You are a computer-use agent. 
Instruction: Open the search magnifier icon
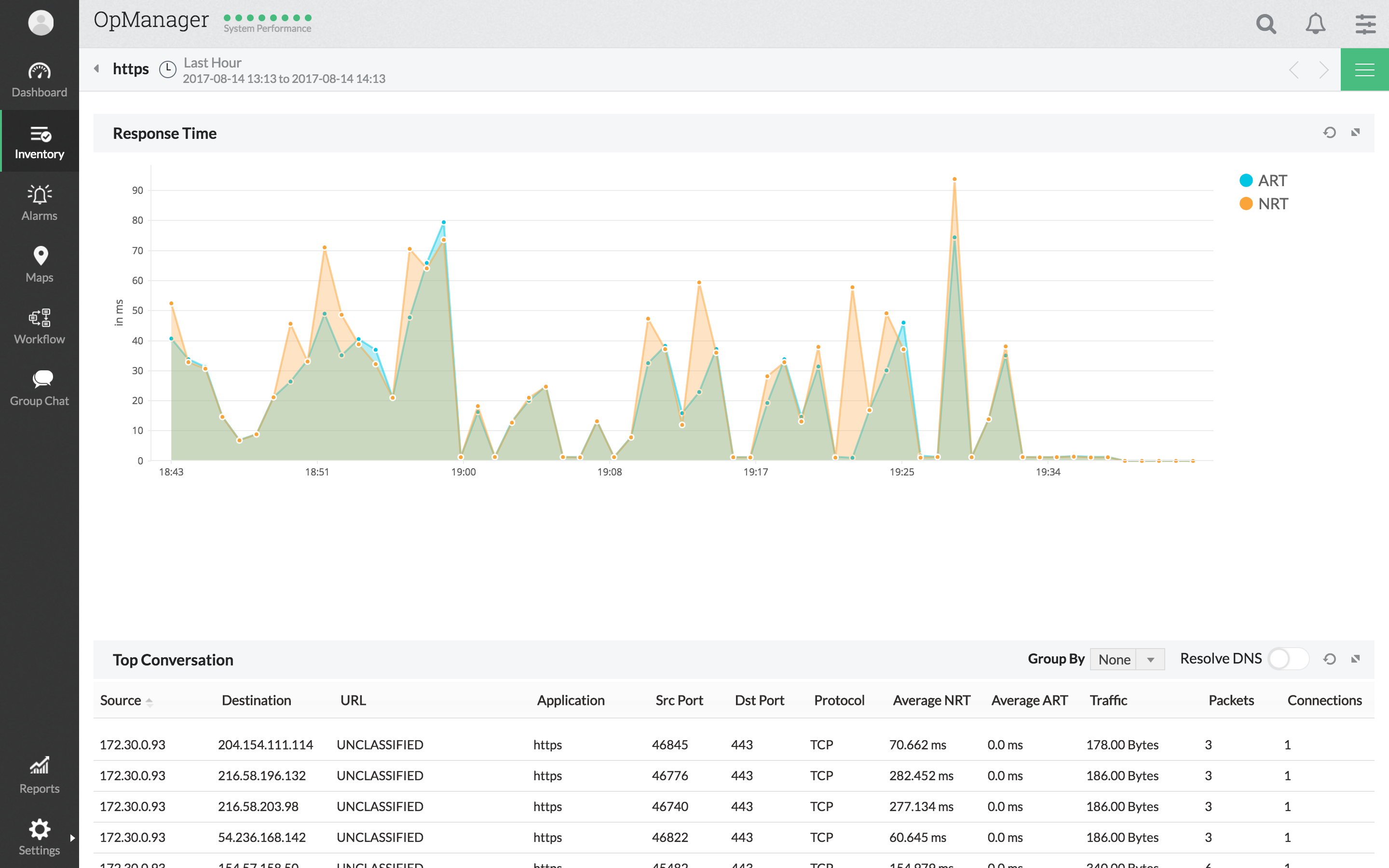(x=1266, y=24)
